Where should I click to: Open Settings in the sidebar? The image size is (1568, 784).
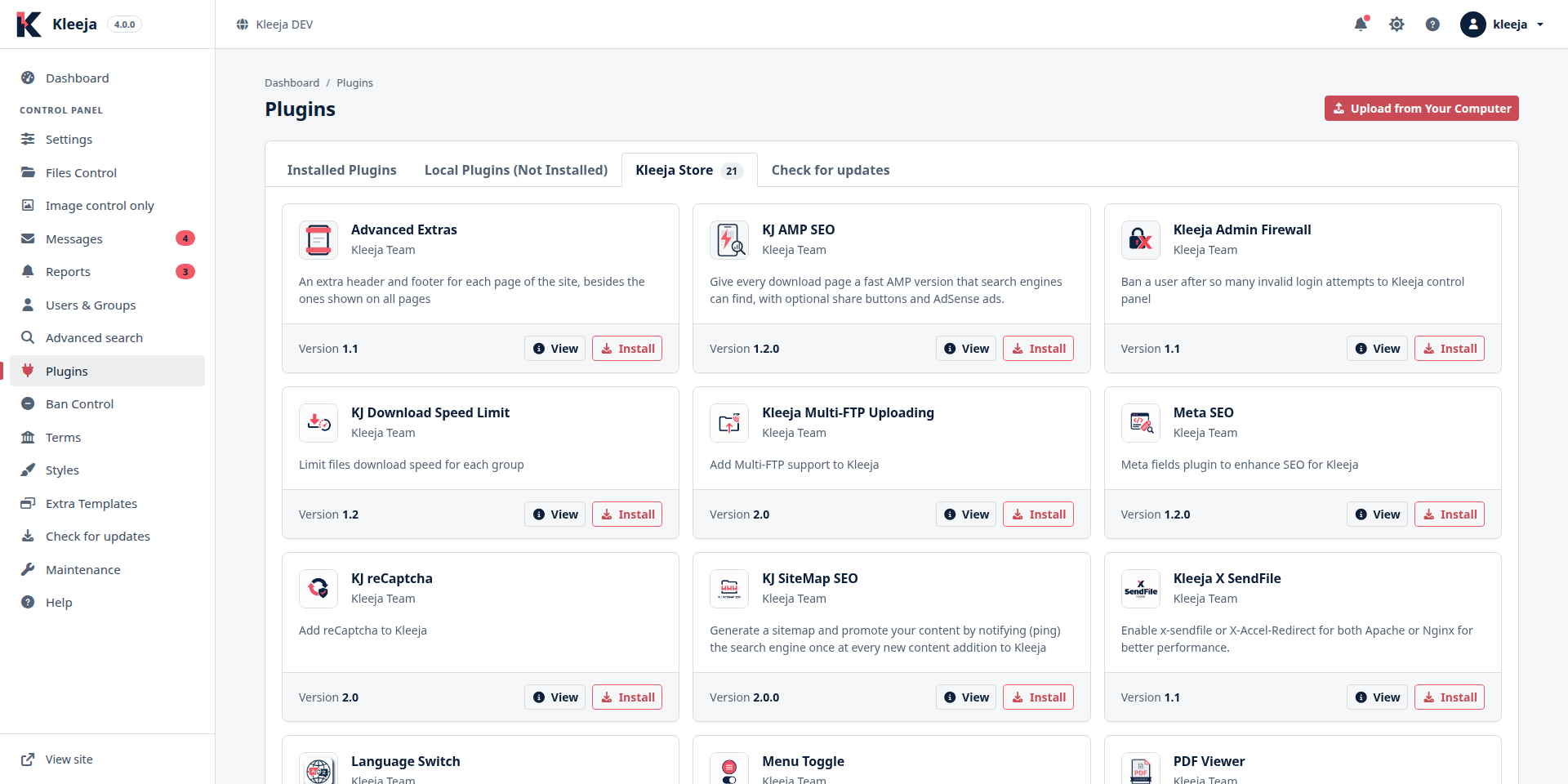pyautogui.click(x=107, y=140)
